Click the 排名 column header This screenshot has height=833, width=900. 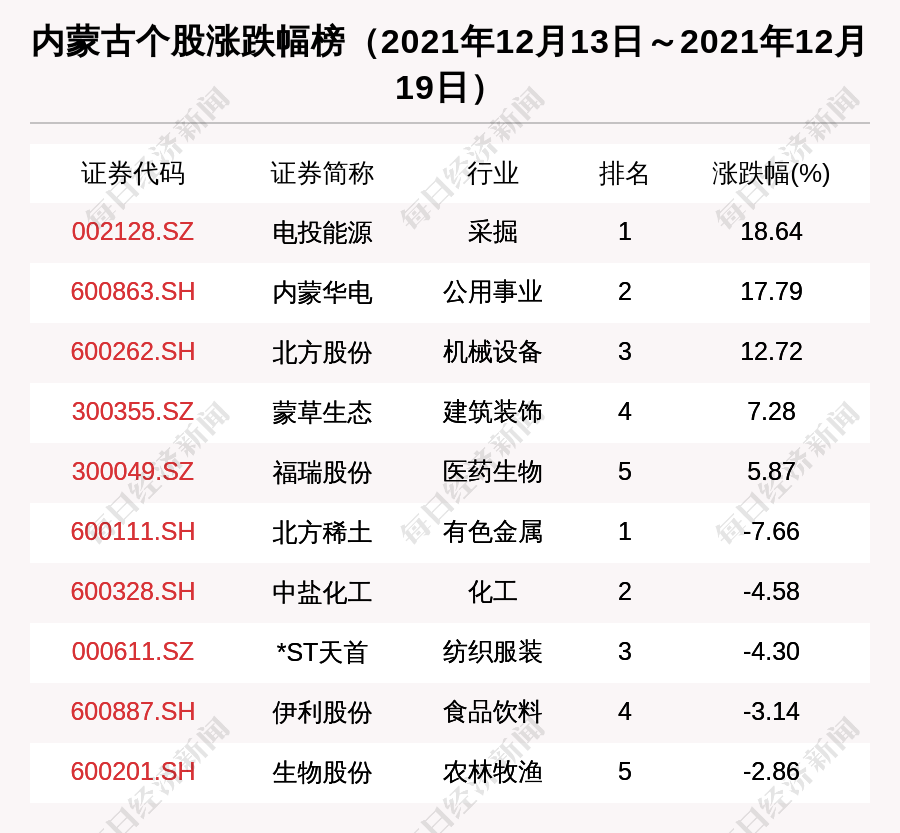coord(624,173)
